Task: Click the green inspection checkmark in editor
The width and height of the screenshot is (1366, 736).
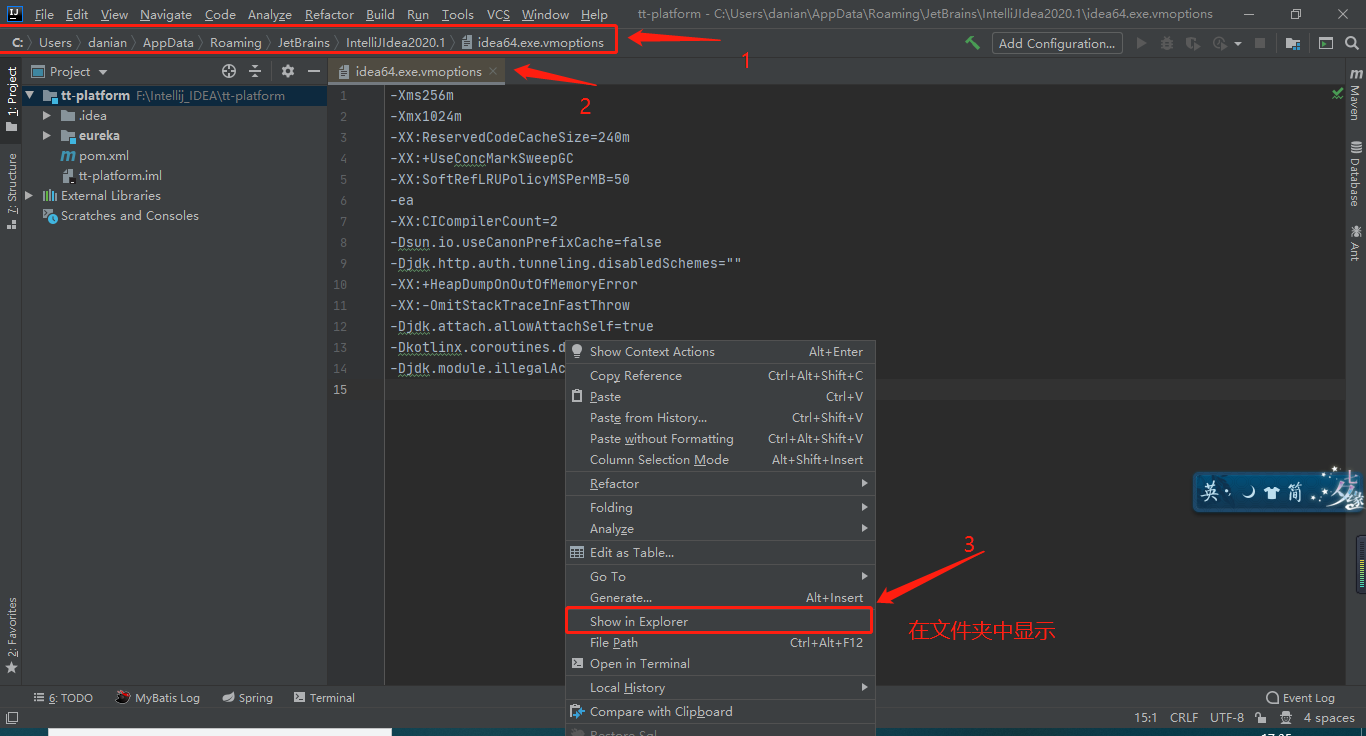Action: tap(1338, 93)
